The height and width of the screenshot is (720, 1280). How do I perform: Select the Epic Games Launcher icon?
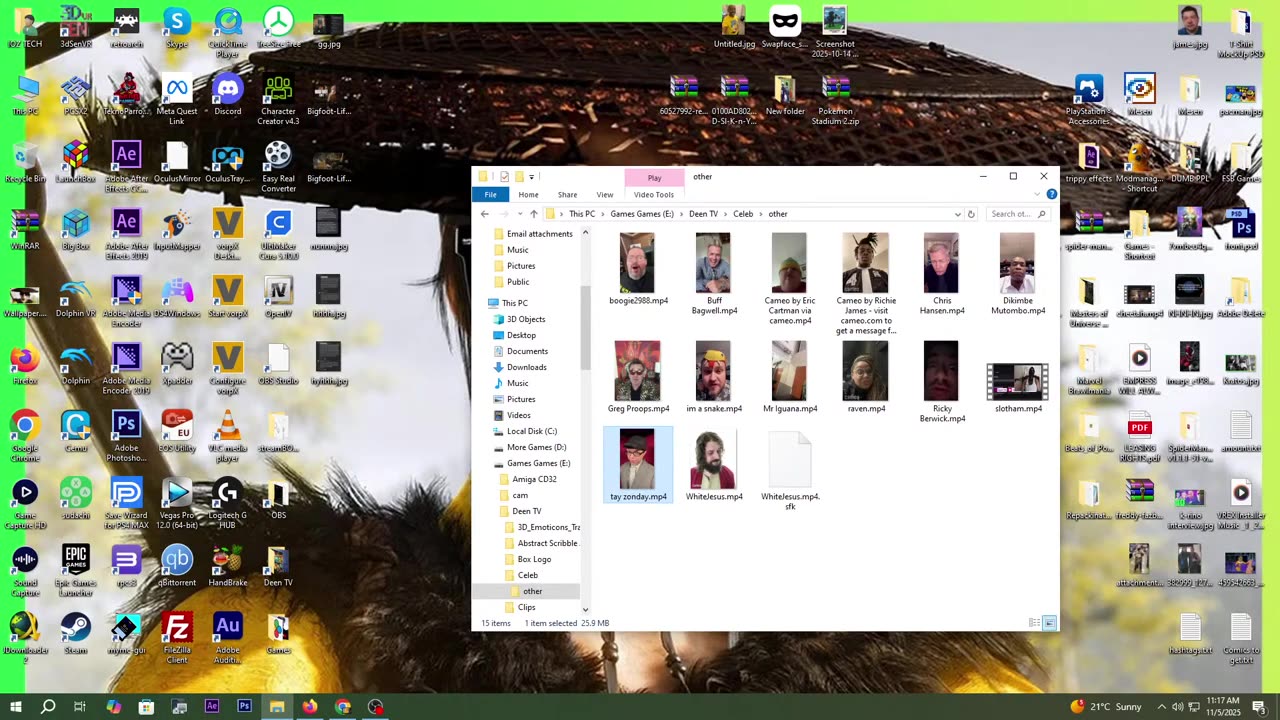pos(75,572)
